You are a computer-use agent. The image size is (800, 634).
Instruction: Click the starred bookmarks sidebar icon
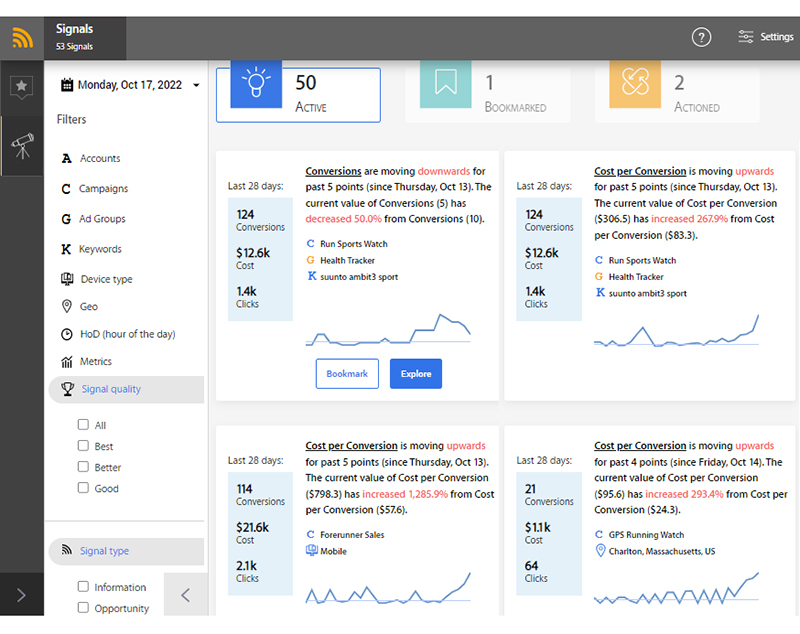tap(21, 88)
